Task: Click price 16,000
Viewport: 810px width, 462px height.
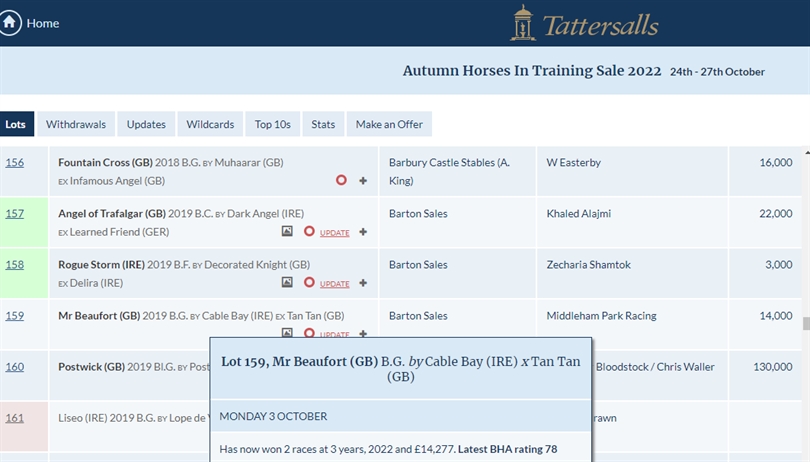Action: coord(775,162)
